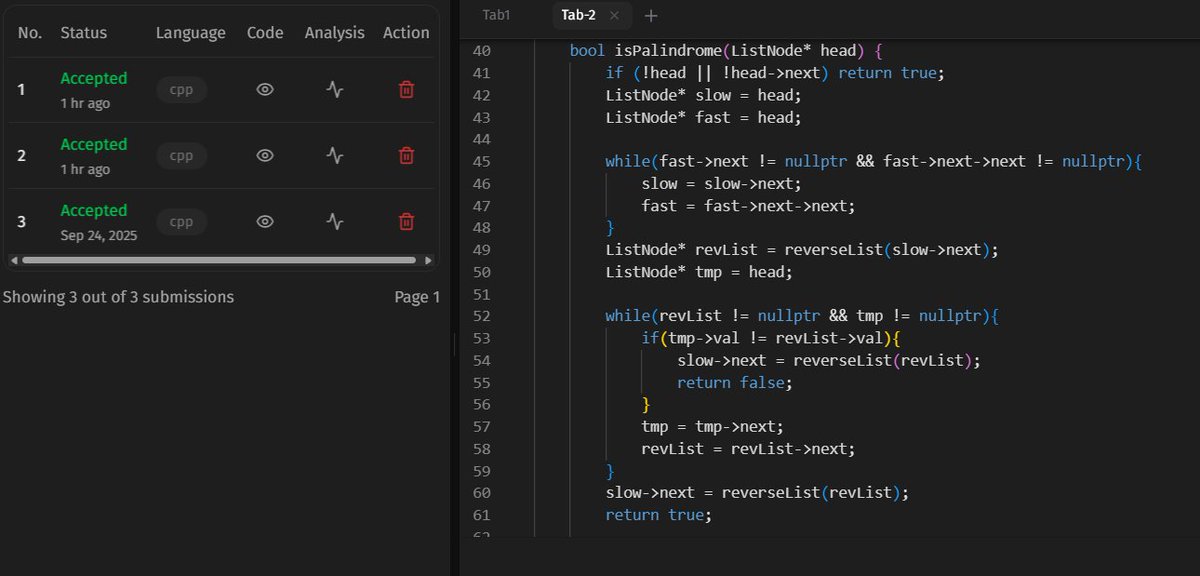Click line number 45 in the gutter
Screen dimensions: 1200x576
pos(481,161)
